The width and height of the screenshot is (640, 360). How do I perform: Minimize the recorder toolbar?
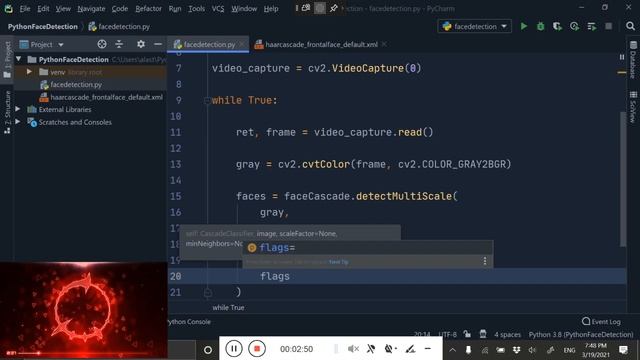(x=428, y=349)
